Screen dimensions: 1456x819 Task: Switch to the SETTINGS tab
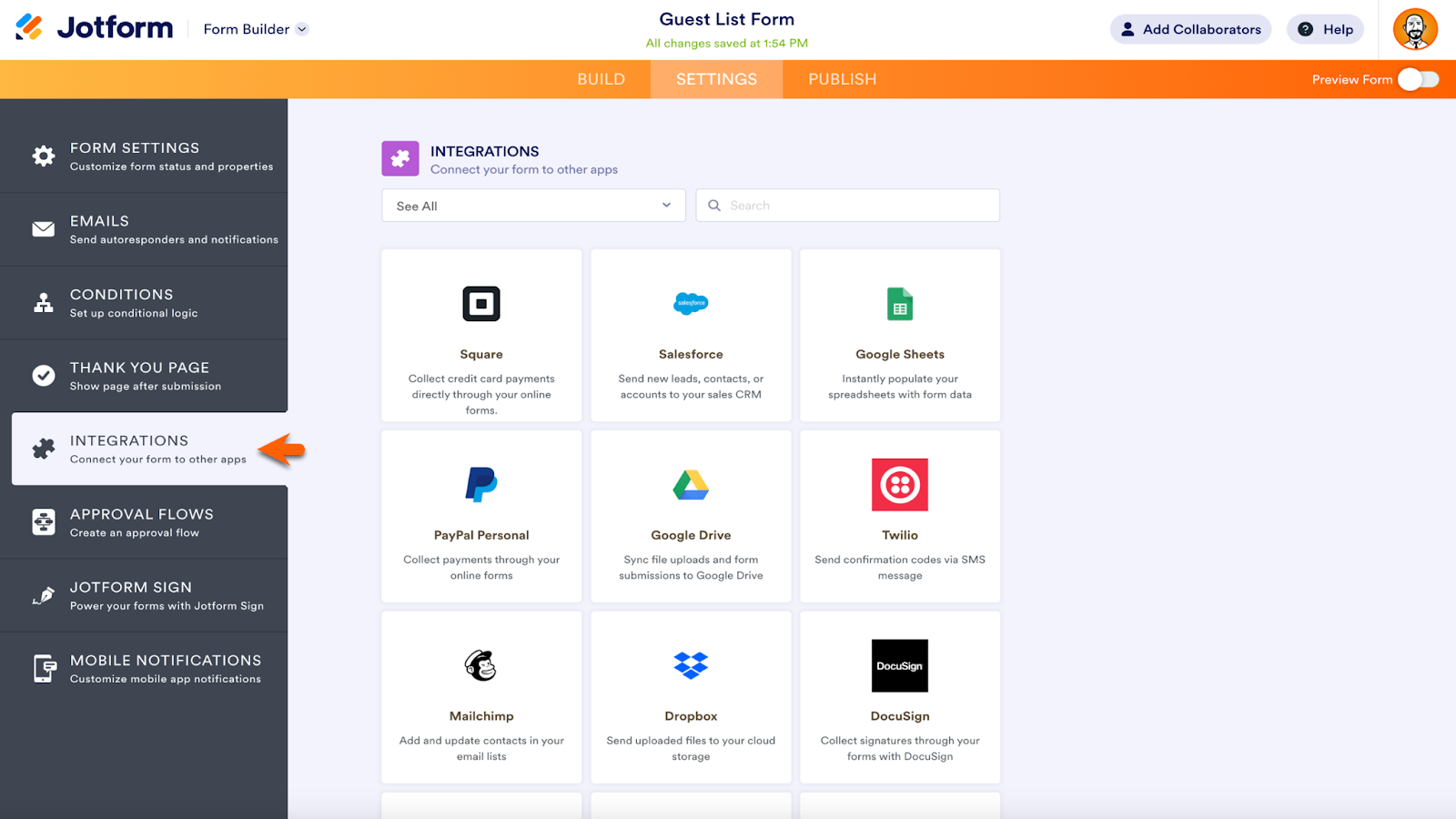(x=716, y=79)
